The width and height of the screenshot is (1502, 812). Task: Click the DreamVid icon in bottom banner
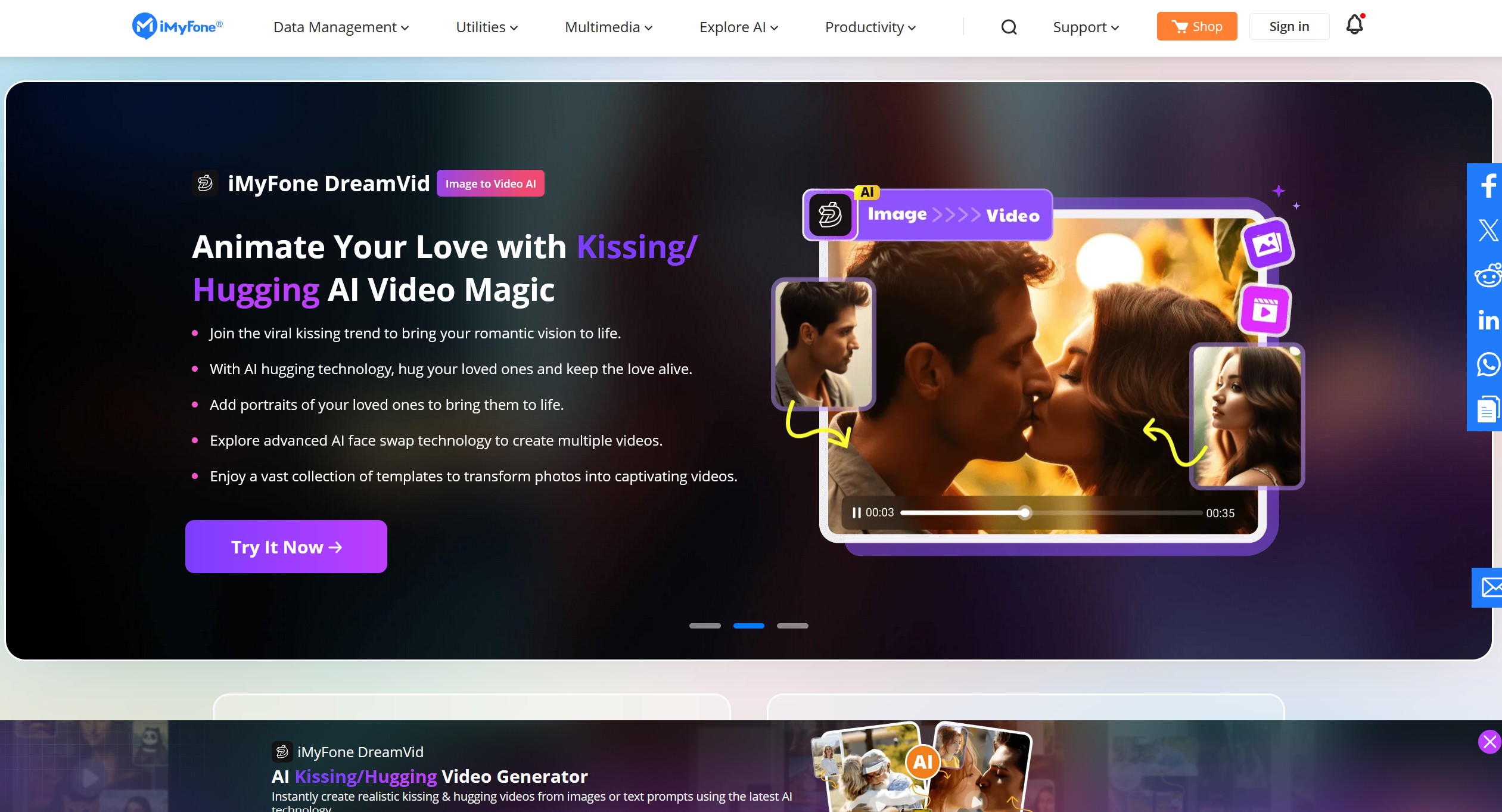point(282,752)
